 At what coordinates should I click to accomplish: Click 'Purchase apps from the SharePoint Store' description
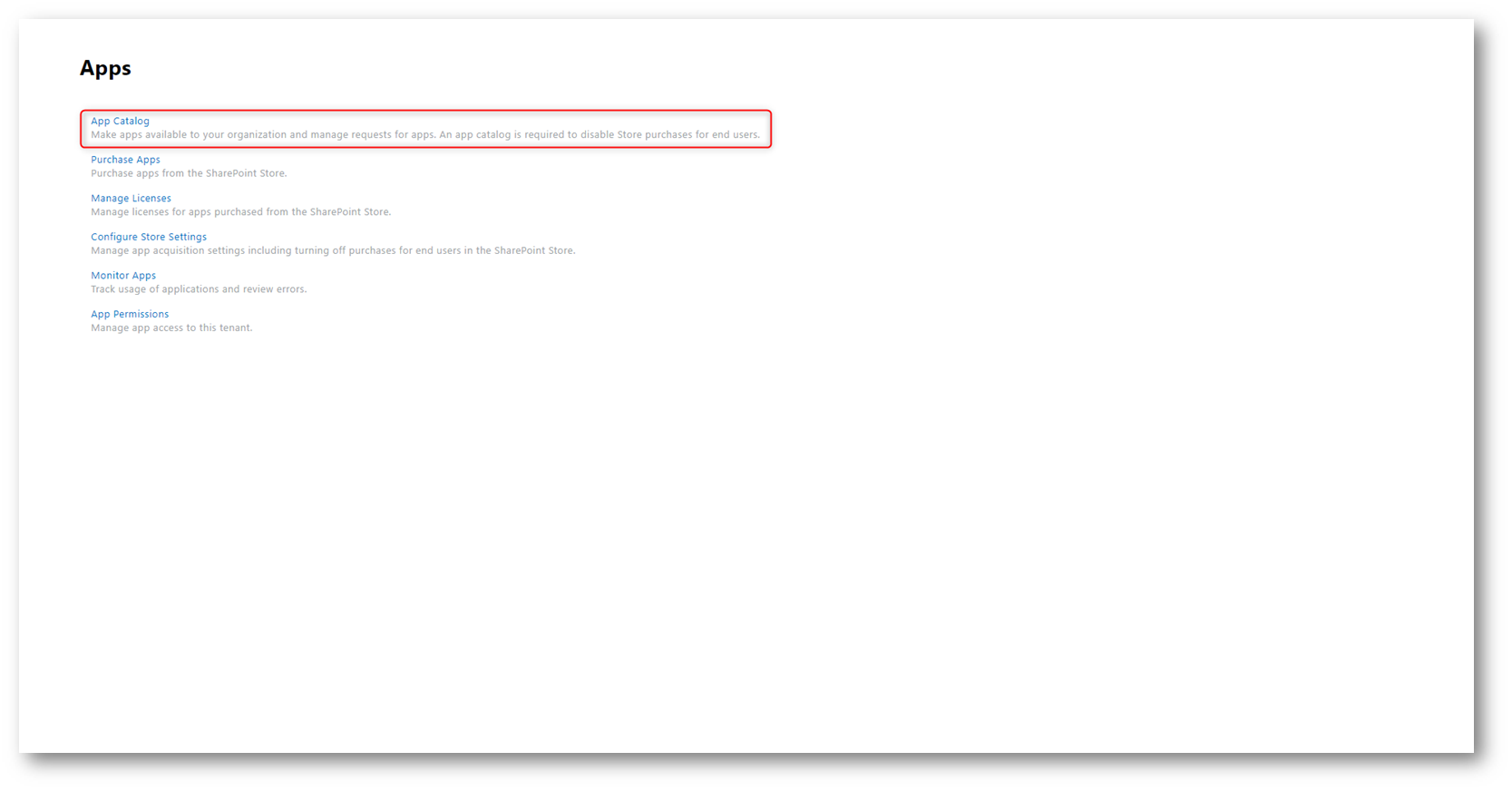(189, 173)
